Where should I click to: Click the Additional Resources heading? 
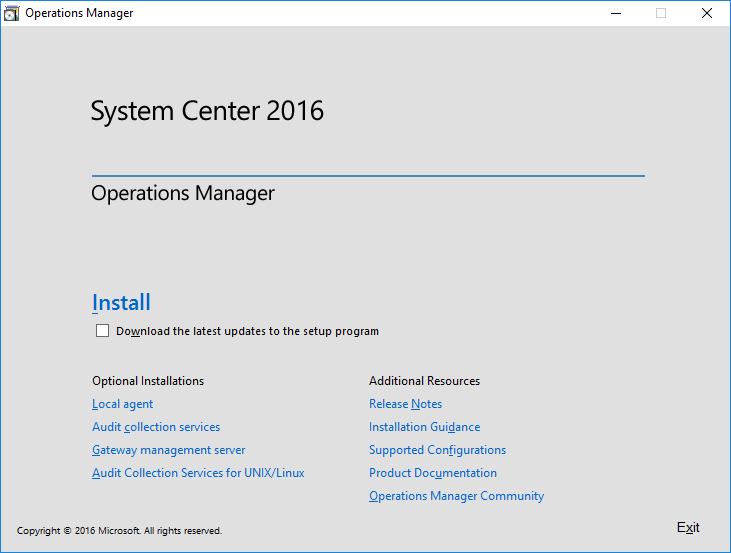coord(424,381)
